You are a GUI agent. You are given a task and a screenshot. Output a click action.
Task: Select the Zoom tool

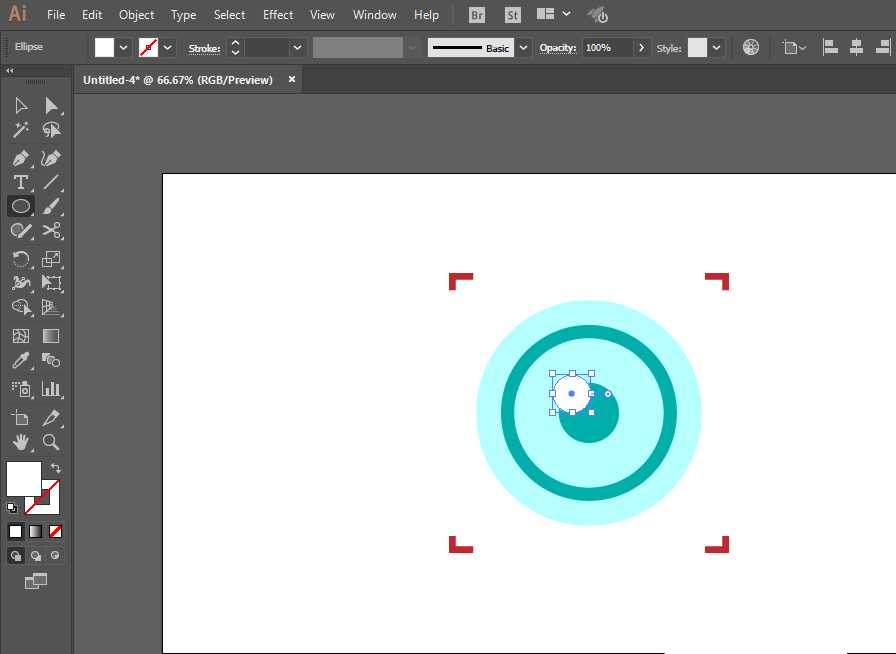(x=53, y=441)
